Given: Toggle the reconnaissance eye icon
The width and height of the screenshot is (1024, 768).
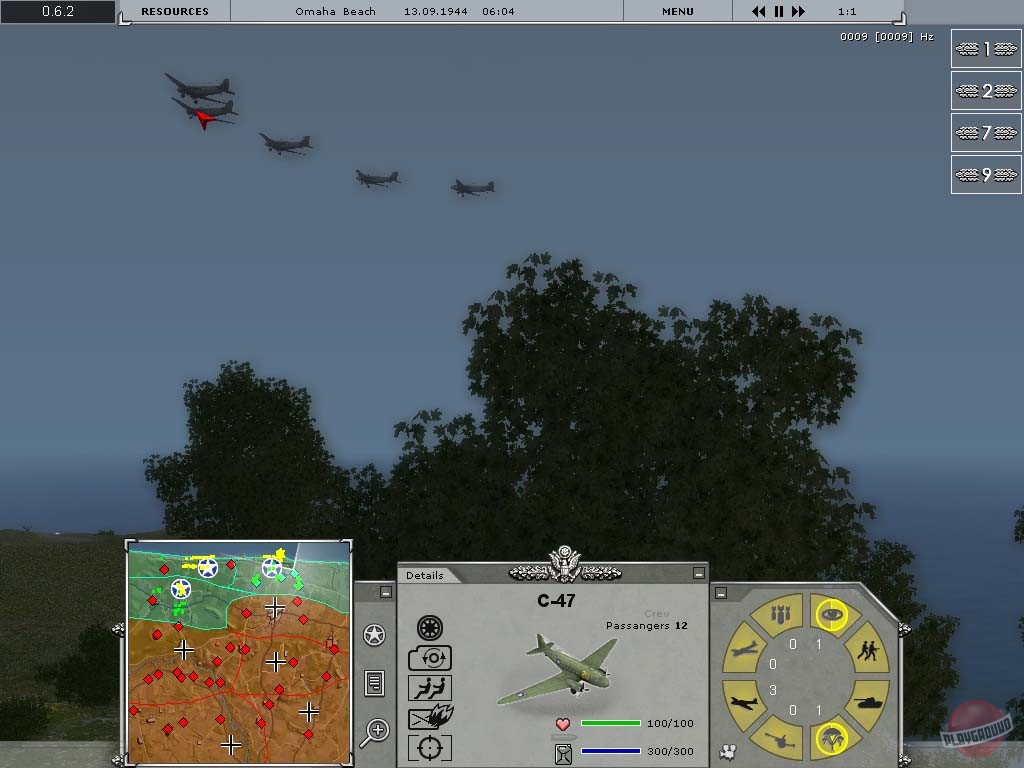Looking at the screenshot, I should 830,614.
